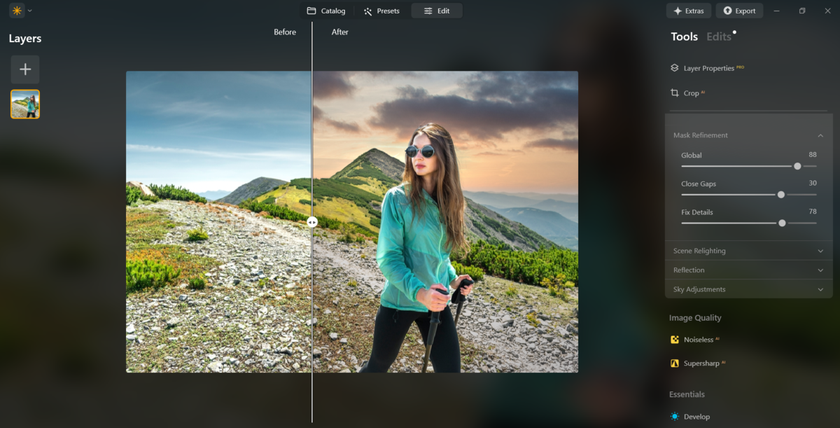Adjust the Global slider handle
840x428 pixels.
click(797, 166)
